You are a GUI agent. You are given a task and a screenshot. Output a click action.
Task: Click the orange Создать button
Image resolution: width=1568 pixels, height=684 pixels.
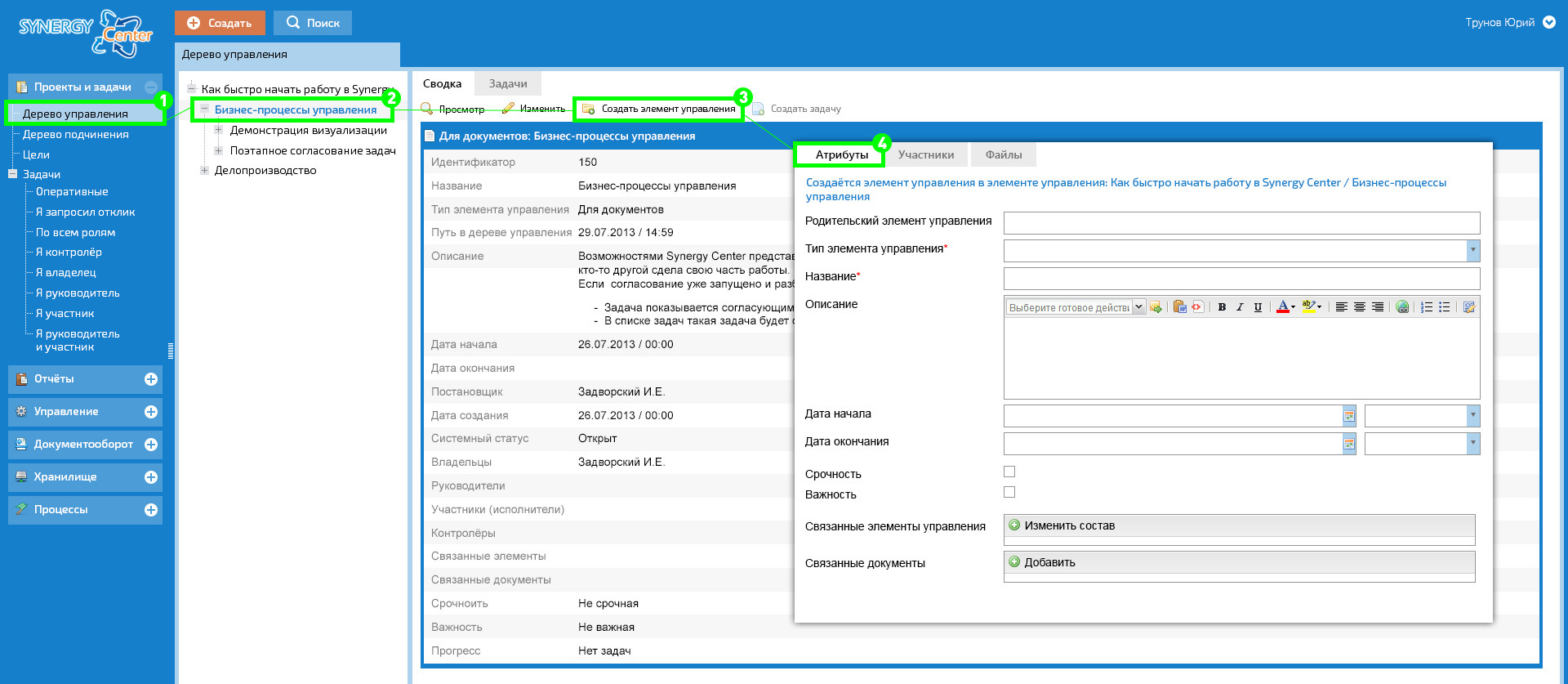coord(220,23)
